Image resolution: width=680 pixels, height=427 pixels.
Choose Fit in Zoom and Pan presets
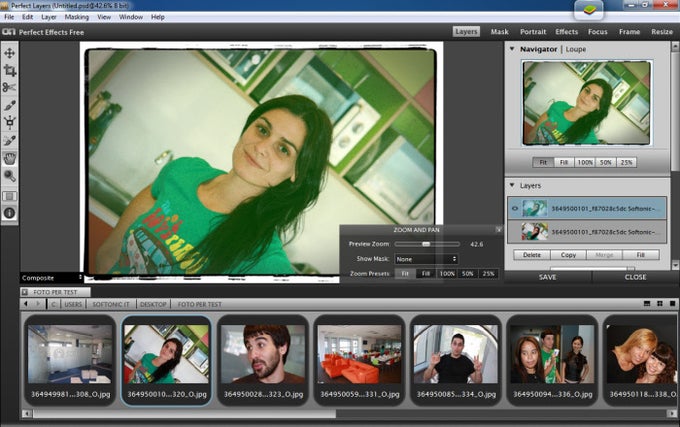pos(405,274)
